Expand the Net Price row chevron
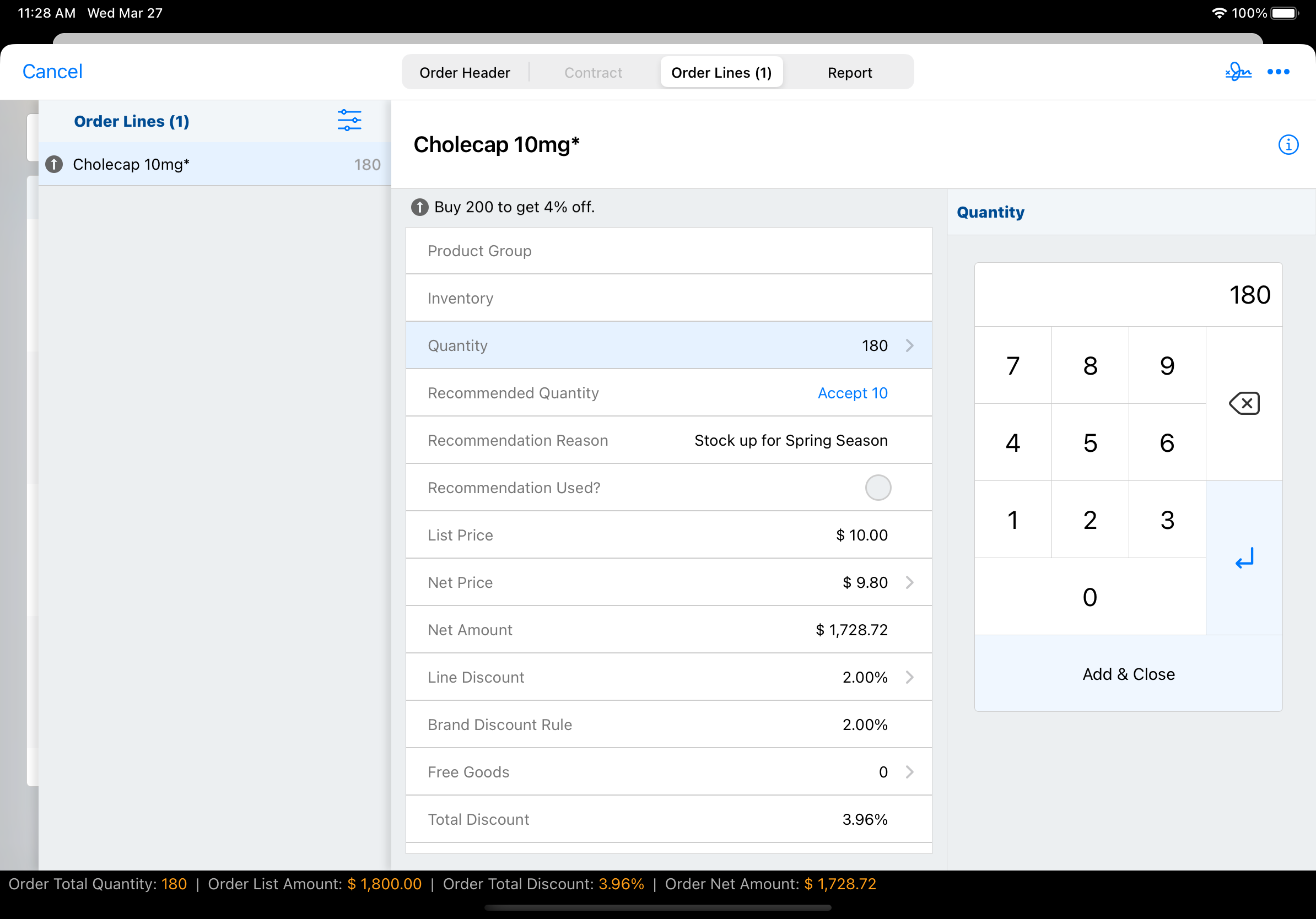Image resolution: width=1316 pixels, height=919 pixels. (910, 583)
